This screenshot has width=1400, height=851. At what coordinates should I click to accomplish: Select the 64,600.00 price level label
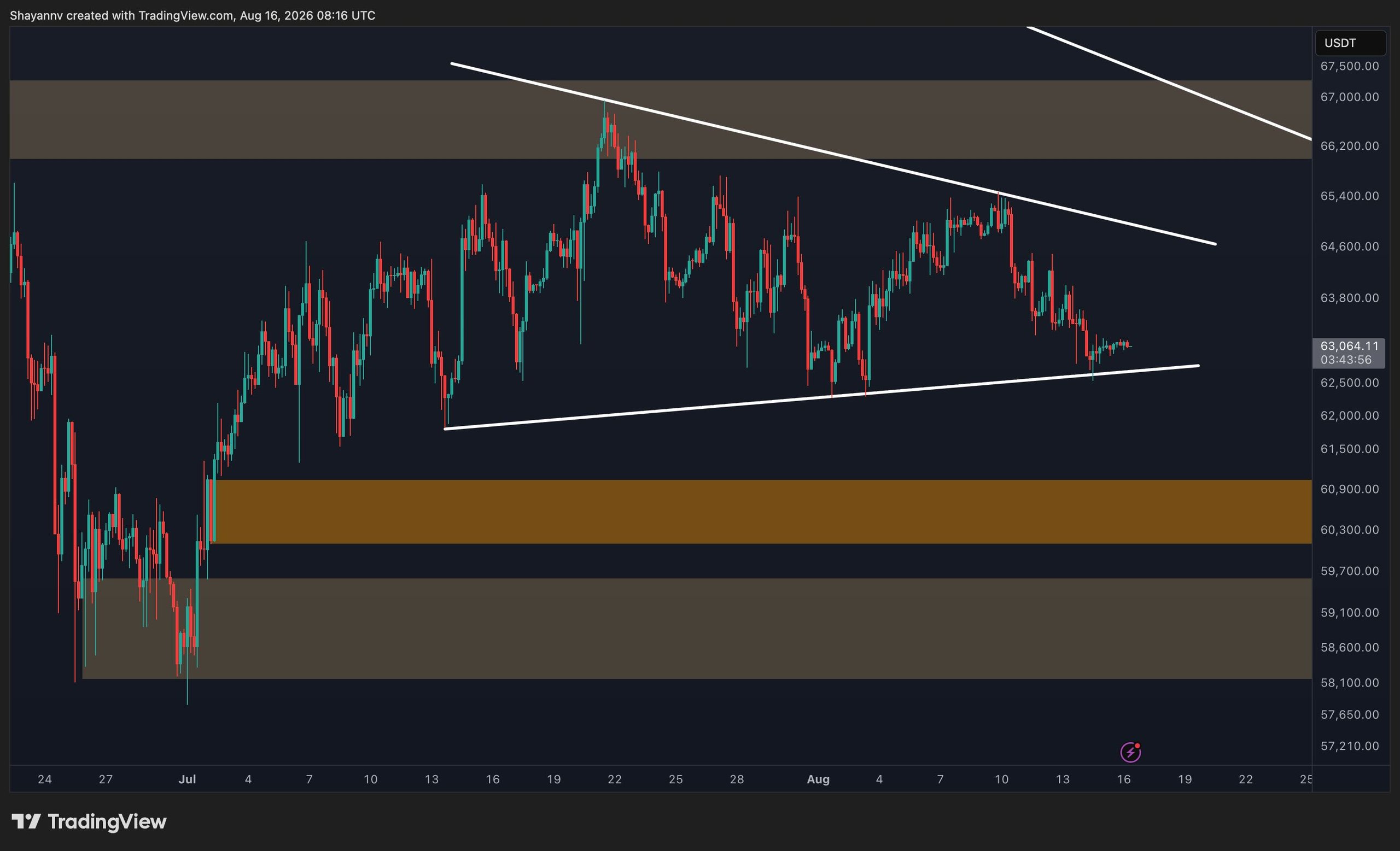1350,247
